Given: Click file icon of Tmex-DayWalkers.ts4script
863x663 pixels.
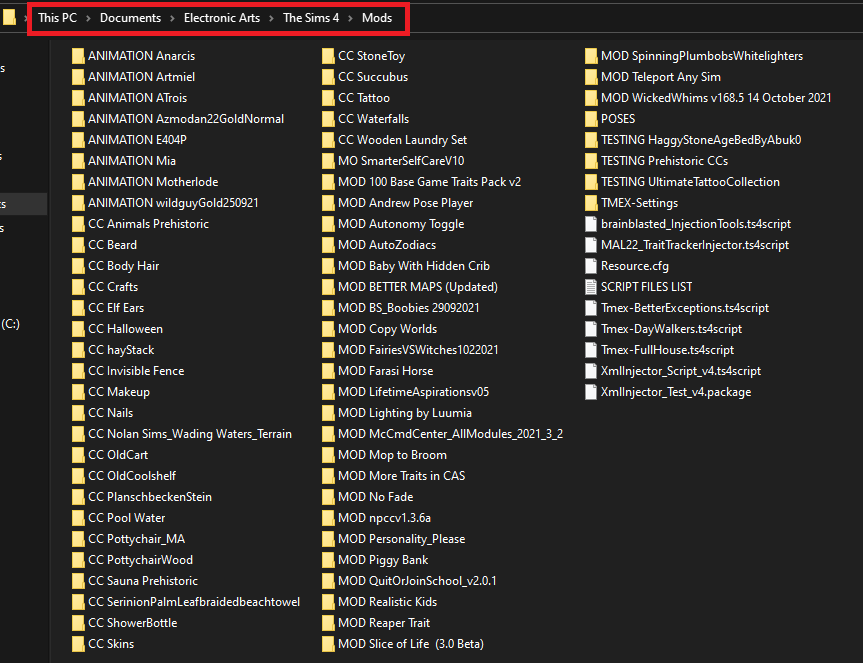Looking at the screenshot, I should click(591, 330).
